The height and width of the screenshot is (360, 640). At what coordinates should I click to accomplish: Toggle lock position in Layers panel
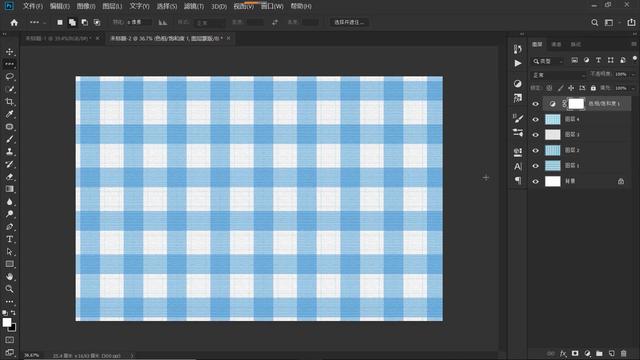[571, 88]
